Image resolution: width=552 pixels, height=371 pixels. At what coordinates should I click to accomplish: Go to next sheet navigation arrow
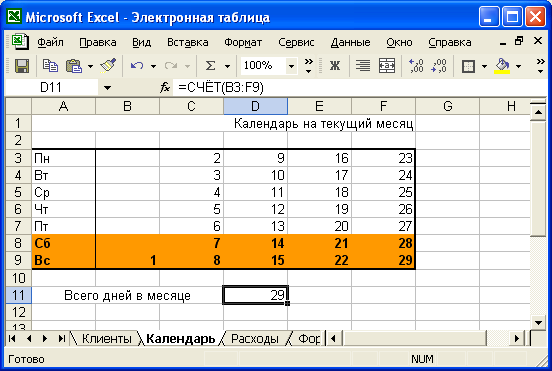45,339
